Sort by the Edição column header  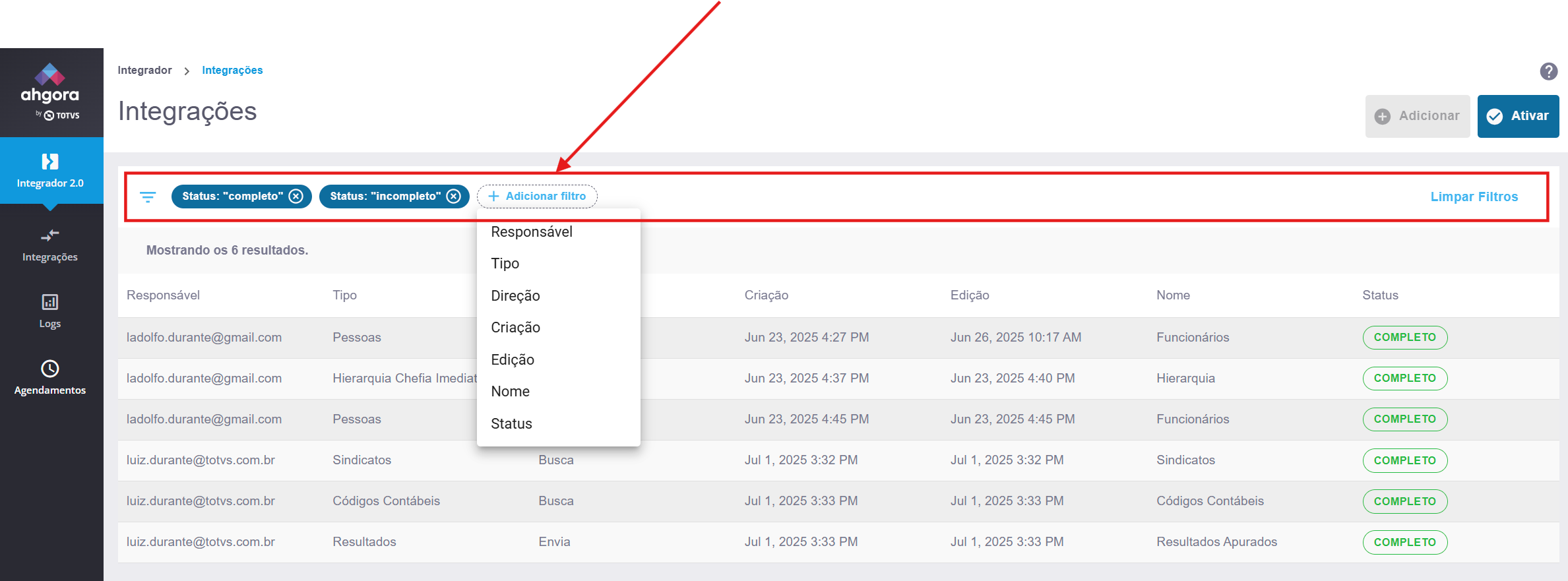point(970,295)
